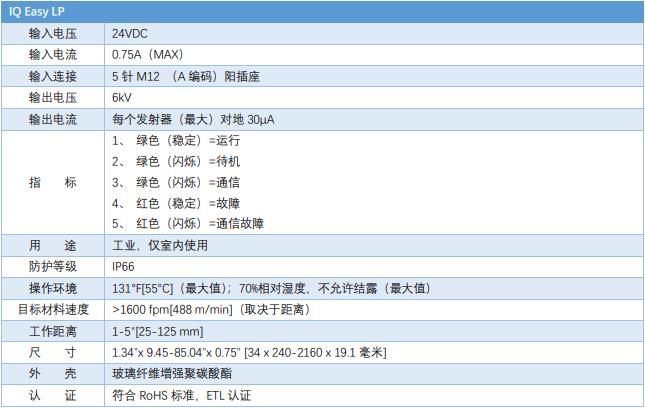The height and width of the screenshot is (408, 645).
Task: Click the 0.75A (MAX) value
Action: 148,55
